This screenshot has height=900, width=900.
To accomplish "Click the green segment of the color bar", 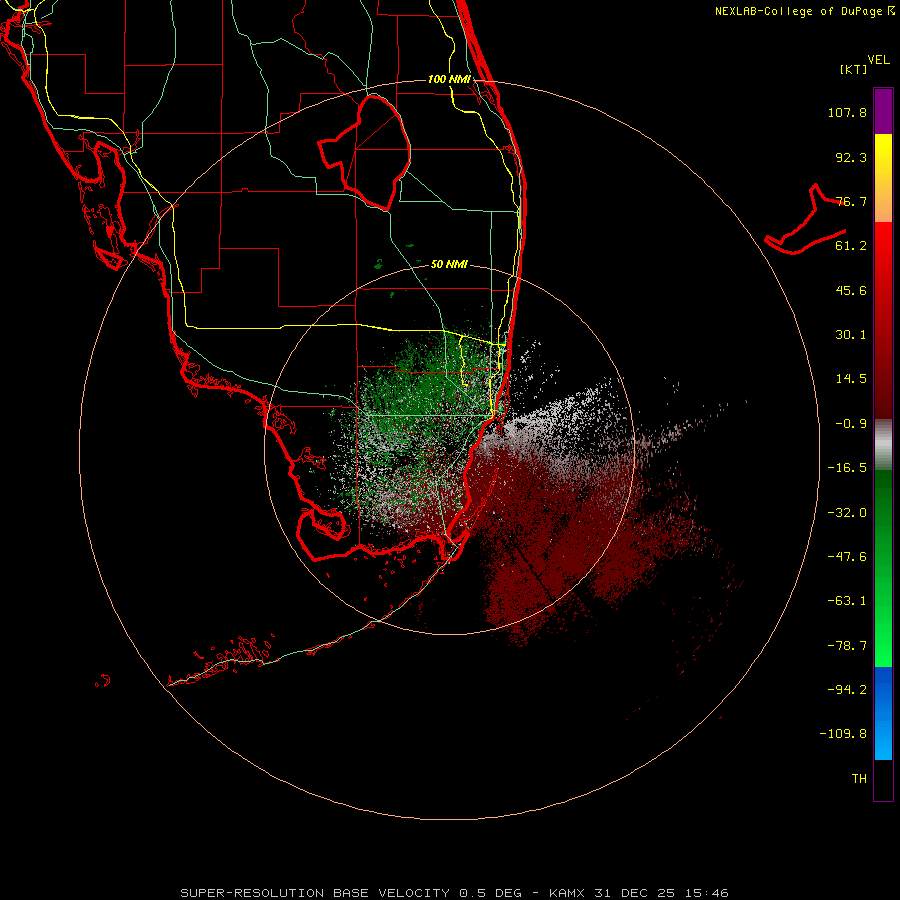I will pos(883,568).
